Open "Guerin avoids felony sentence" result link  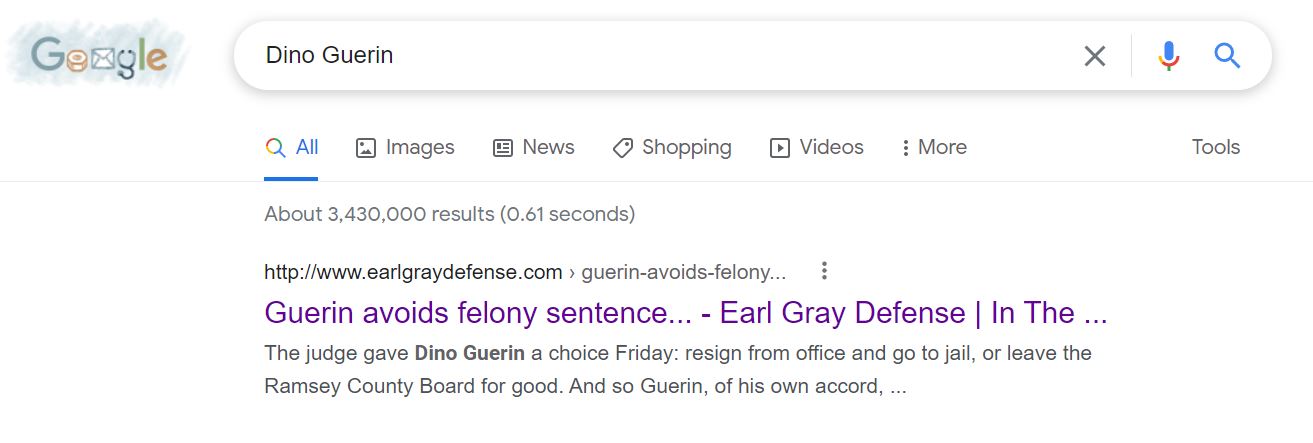tap(685, 313)
